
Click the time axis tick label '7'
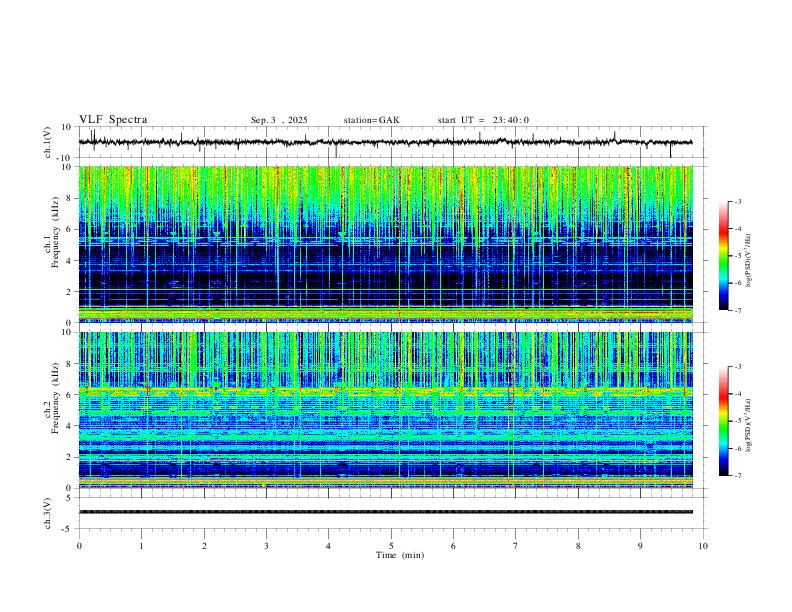pyautogui.click(x=516, y=546)
